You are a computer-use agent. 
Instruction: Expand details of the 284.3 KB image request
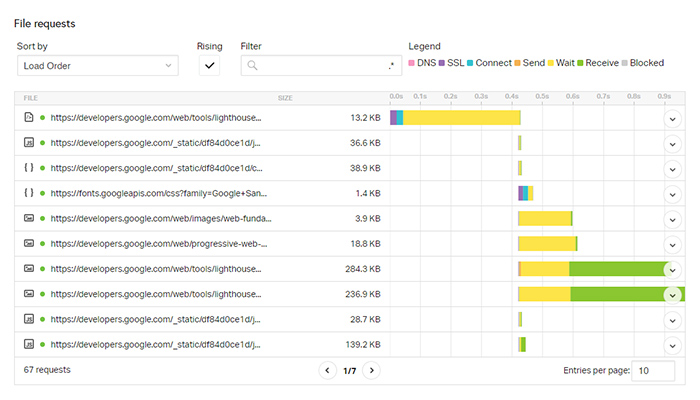pos(673,269)
